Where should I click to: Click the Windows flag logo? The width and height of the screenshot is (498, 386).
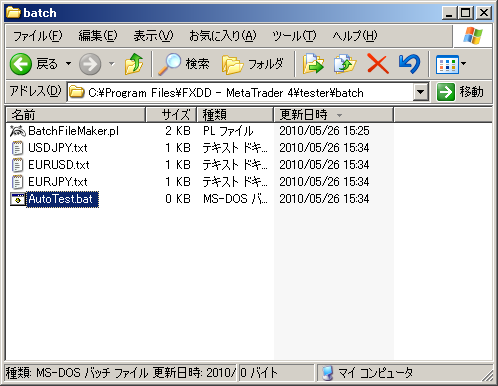tap(473, 36)
